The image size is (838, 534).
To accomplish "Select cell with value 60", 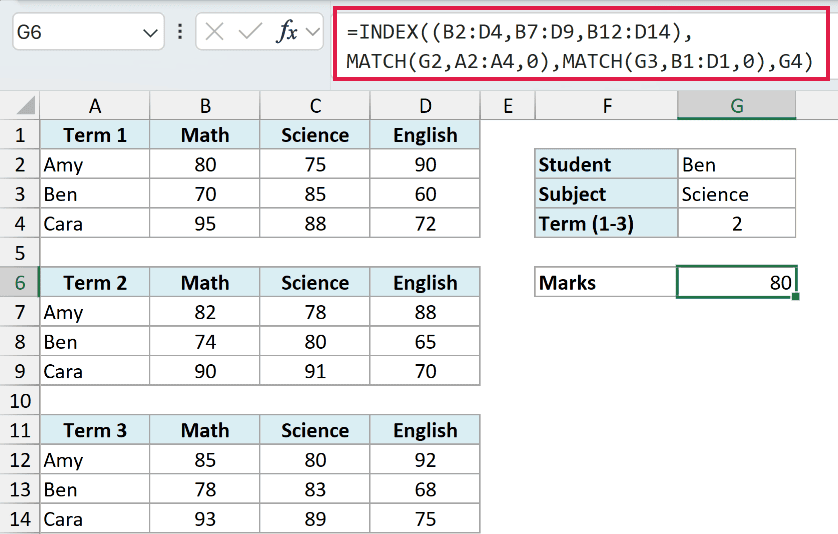I will [425, 194].
